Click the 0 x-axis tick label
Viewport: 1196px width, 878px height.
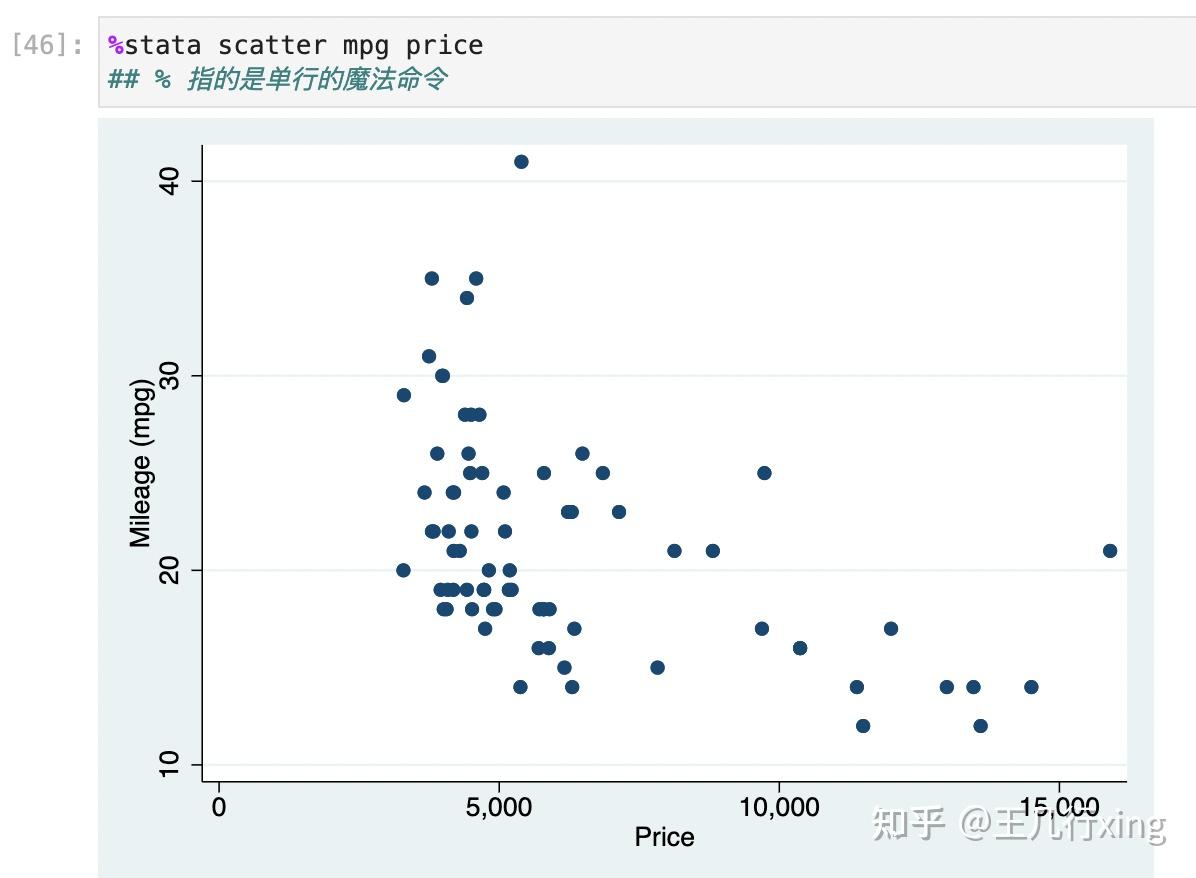click(x=219, y=807)
